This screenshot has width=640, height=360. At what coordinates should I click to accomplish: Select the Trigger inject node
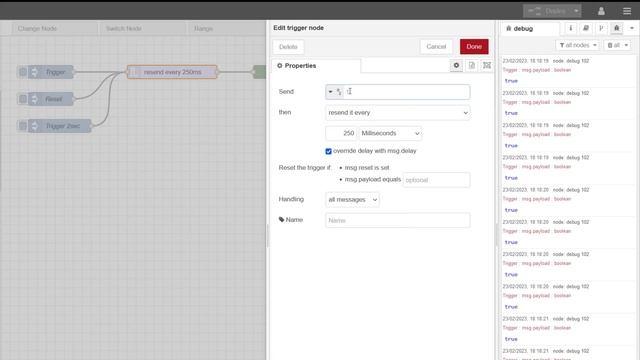51,72
